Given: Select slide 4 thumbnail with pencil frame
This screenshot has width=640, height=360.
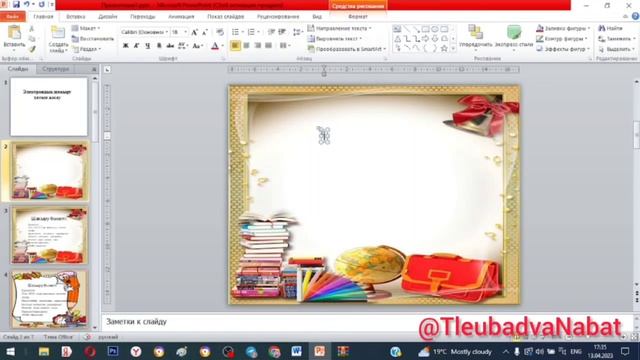Looking at the screenshot, I should point(49,299).
